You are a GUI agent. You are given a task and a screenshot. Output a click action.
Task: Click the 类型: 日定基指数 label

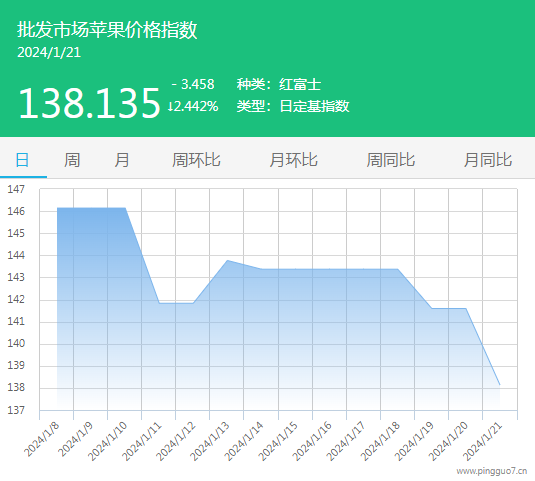point(293,106)
